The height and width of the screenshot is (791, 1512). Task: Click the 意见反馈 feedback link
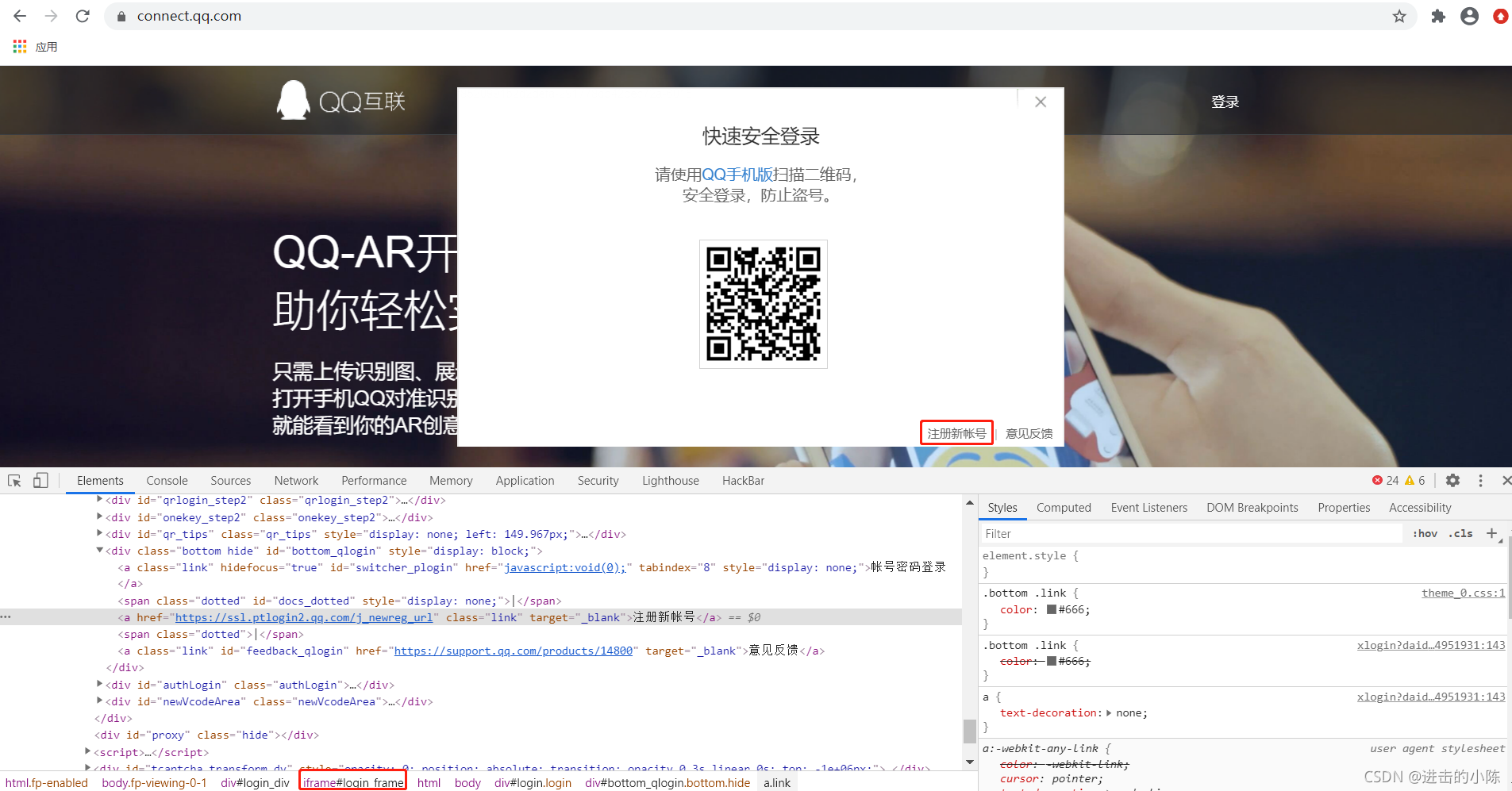tap(1029, 433)
